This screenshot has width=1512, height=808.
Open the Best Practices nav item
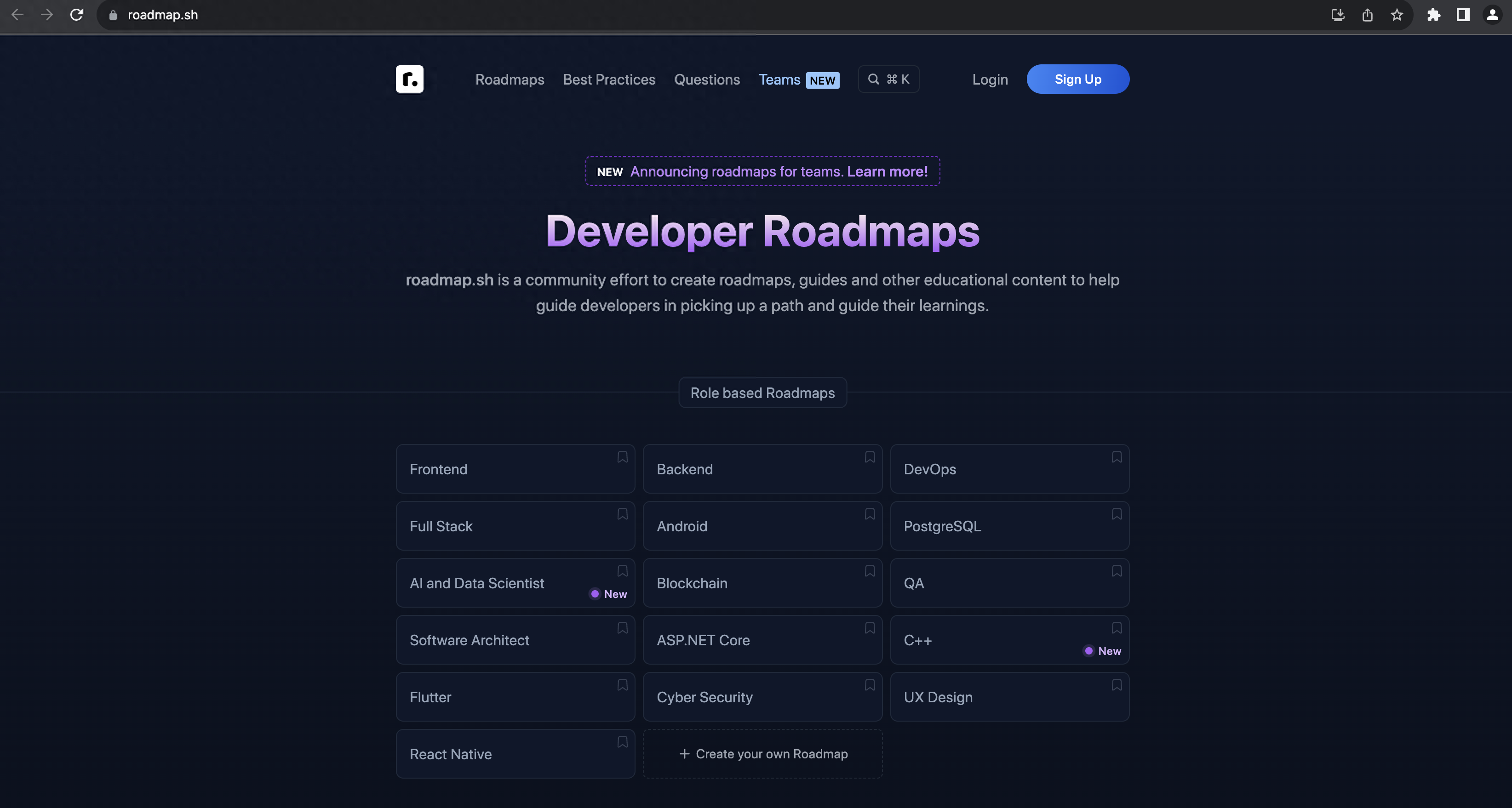pos(609,79)
